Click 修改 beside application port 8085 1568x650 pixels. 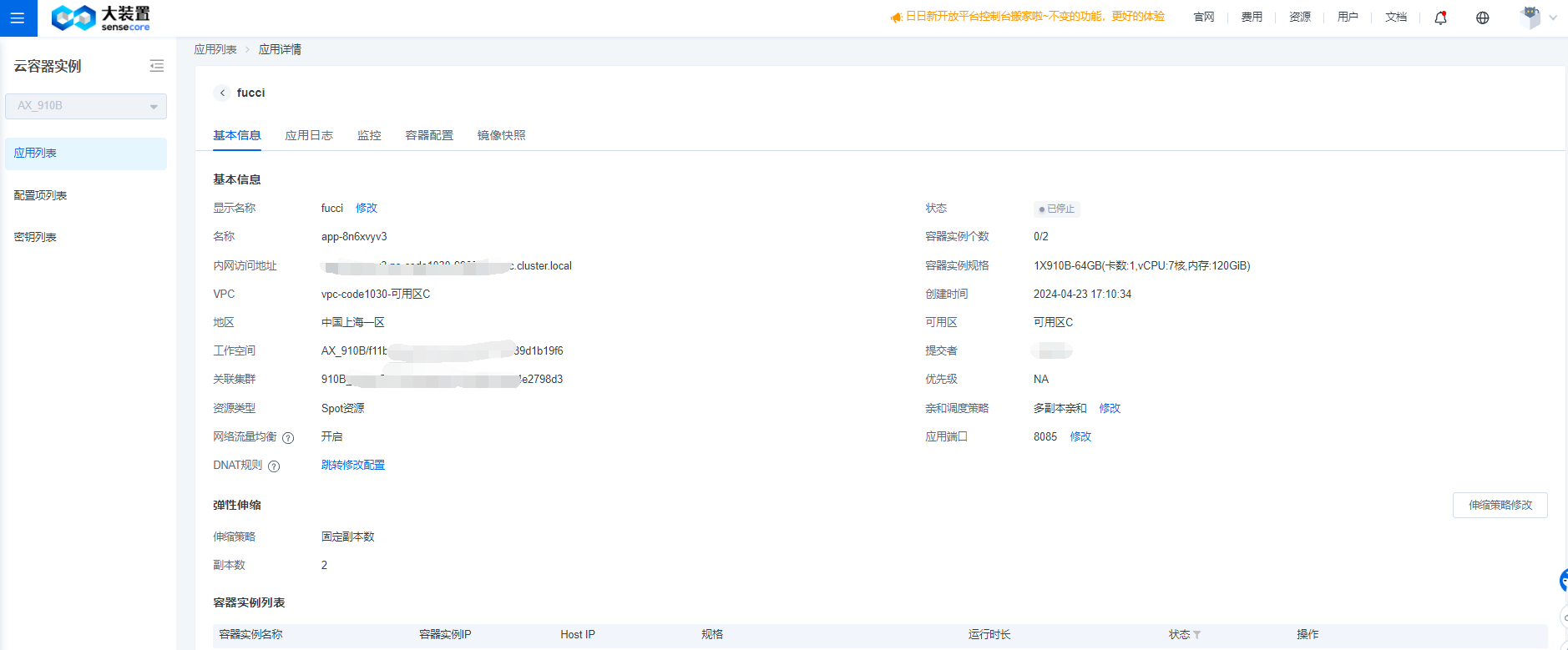coord(1080,436)
